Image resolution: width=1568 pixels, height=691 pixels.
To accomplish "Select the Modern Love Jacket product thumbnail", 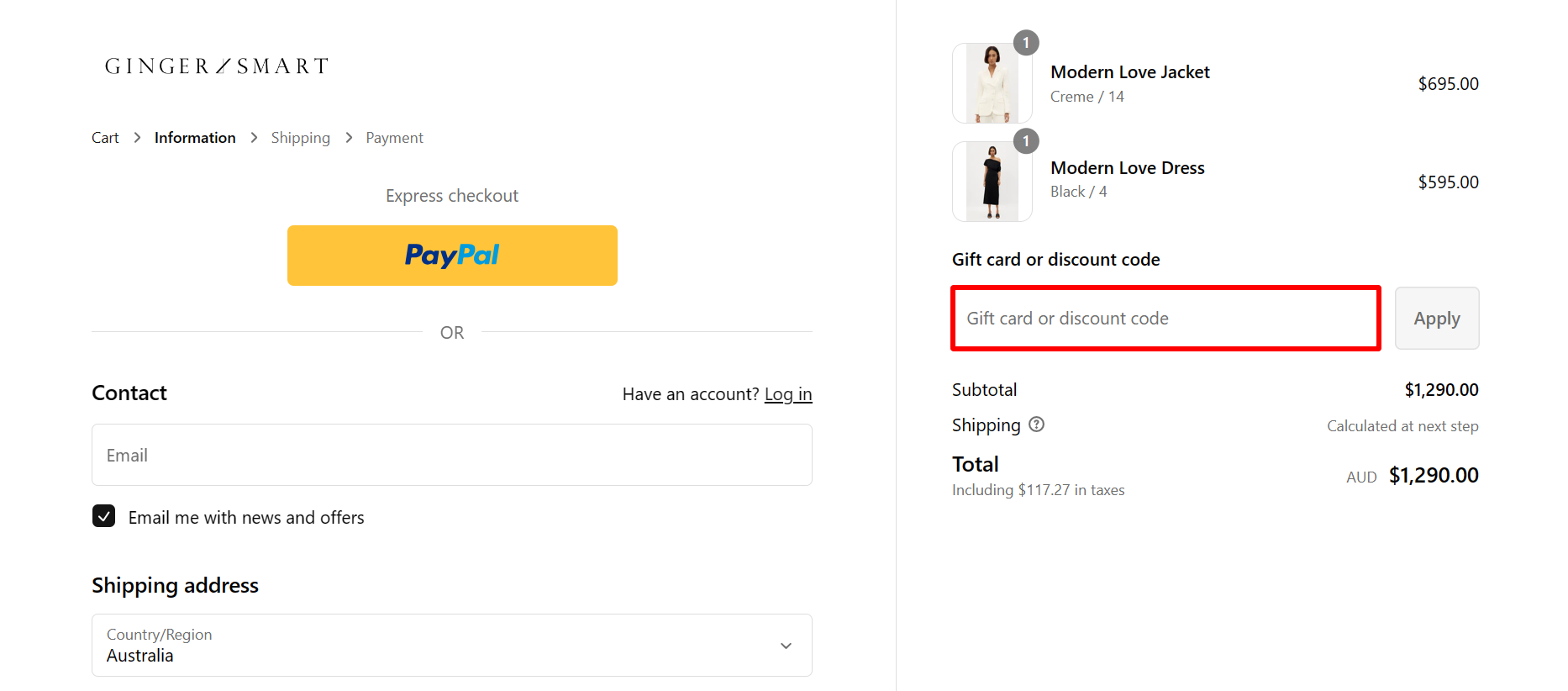I will click(x=992, y=82).
